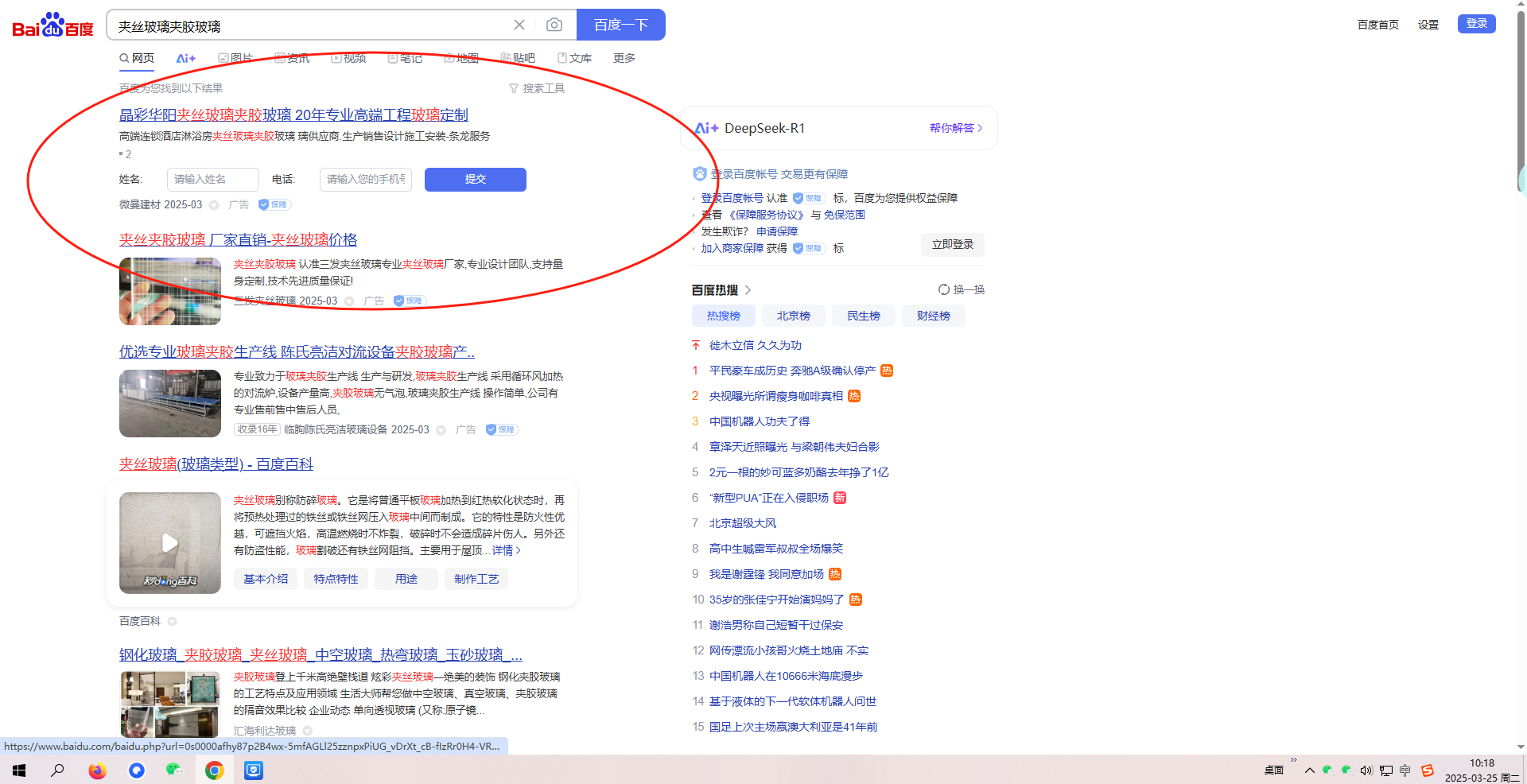Open the dropdown icon beside 百度百科 source
The height and width of the screenshot is (784, 1527).
pos(173,622)
